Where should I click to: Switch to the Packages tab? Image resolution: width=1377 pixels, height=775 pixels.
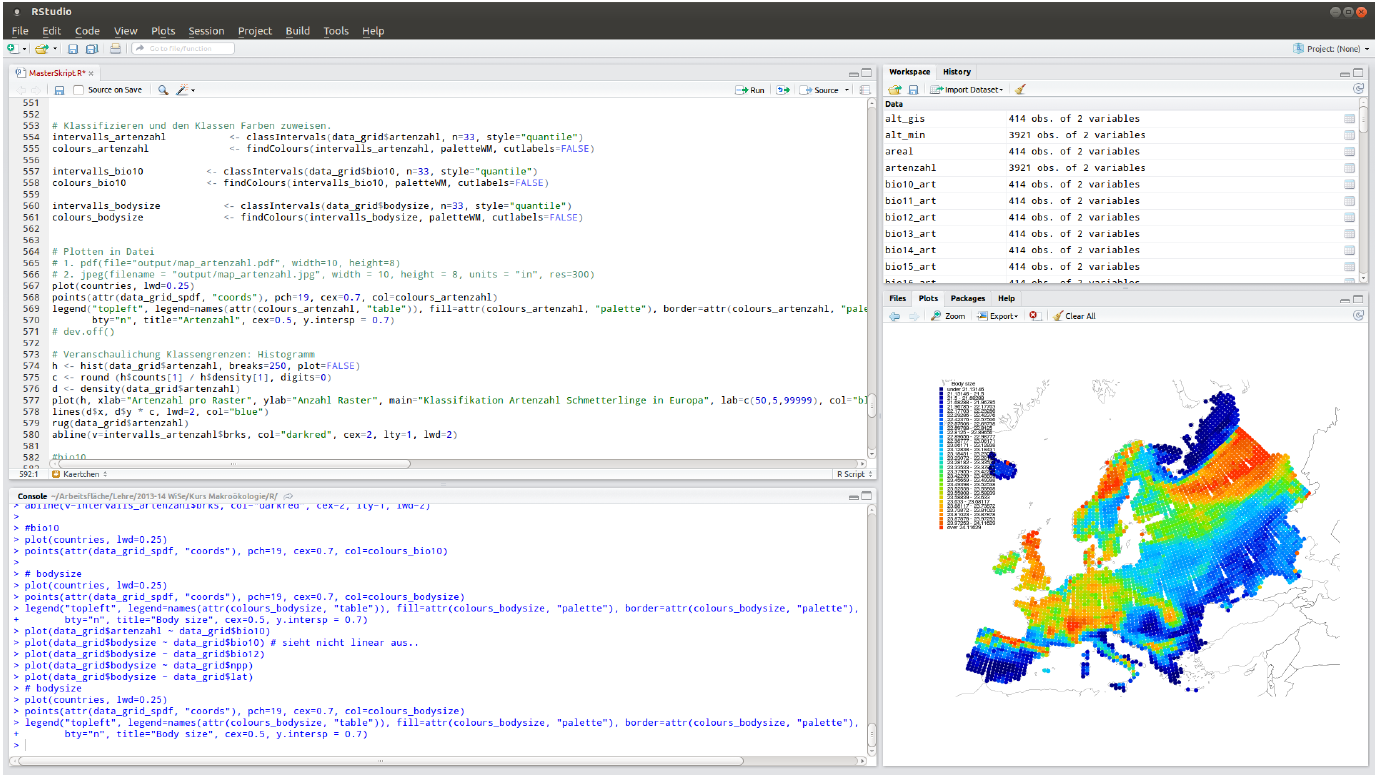tap(967, 298)
